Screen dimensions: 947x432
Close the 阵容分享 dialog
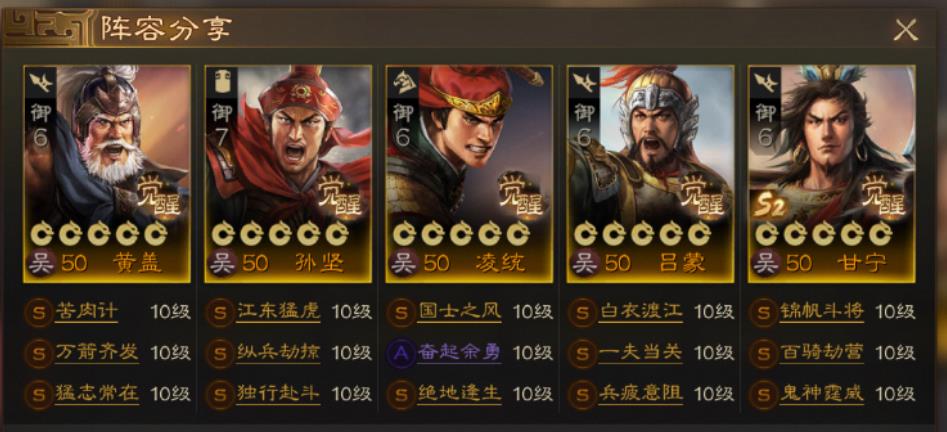coord(905,29)
